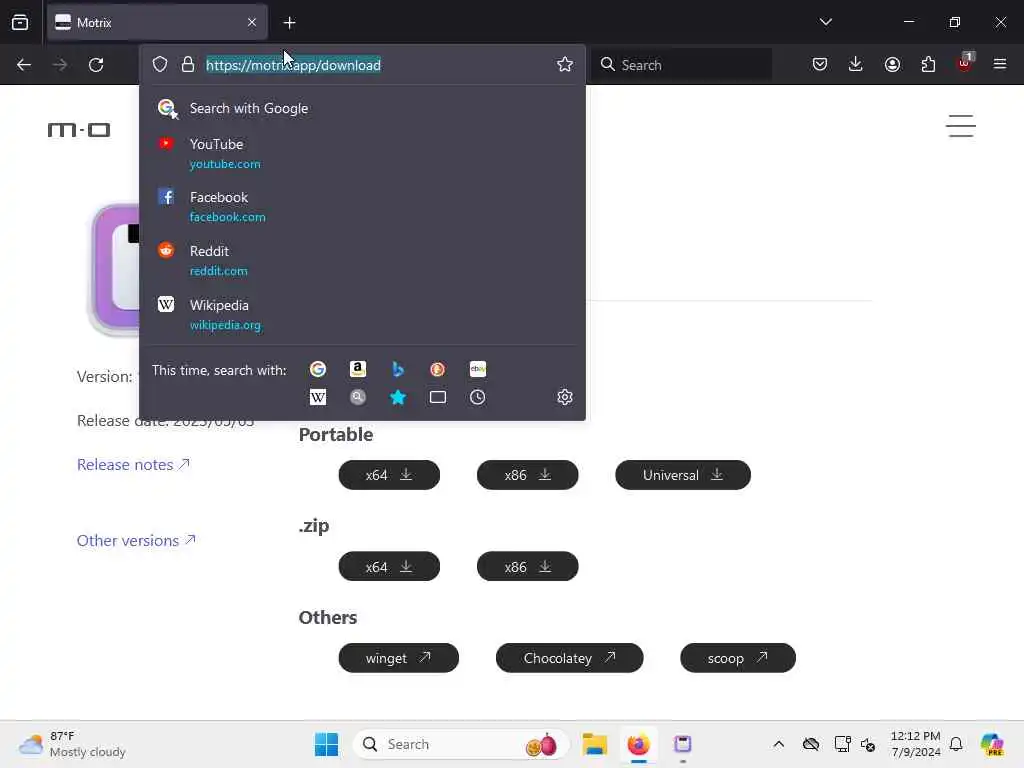Open Save to Pocket icon
The image size is (1024, 768).
820,64
